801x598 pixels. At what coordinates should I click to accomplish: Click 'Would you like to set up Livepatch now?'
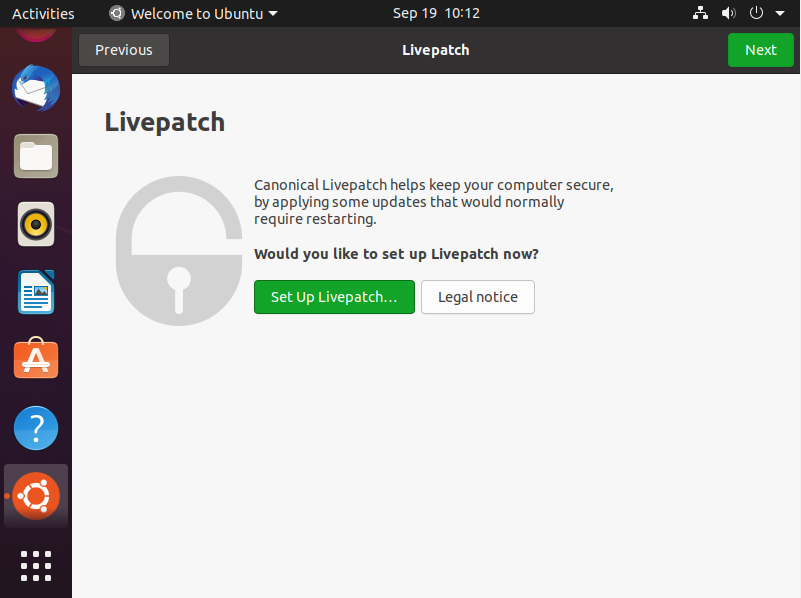click(396, 254)
